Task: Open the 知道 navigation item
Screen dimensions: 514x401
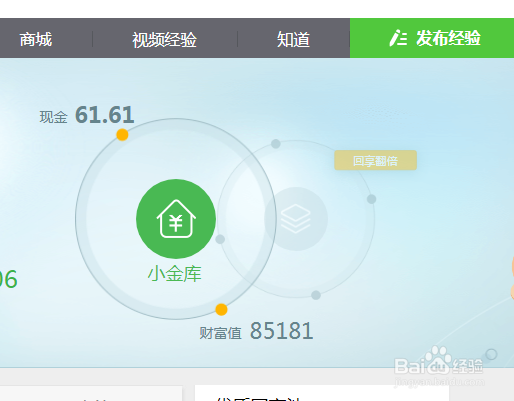Action: pyautogui.click(x=293, y=40)
